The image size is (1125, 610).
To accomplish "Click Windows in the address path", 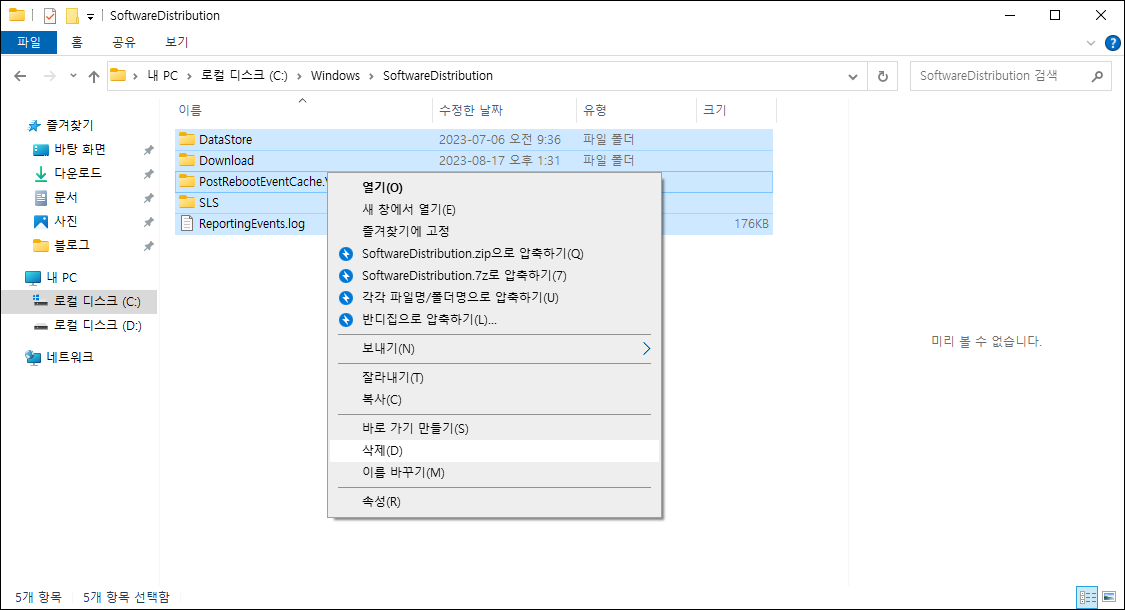I will click(335, 75).
